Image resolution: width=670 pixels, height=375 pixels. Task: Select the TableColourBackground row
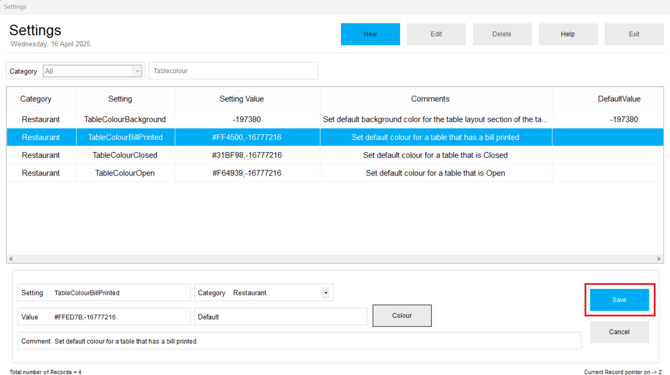tap(335, 120)
